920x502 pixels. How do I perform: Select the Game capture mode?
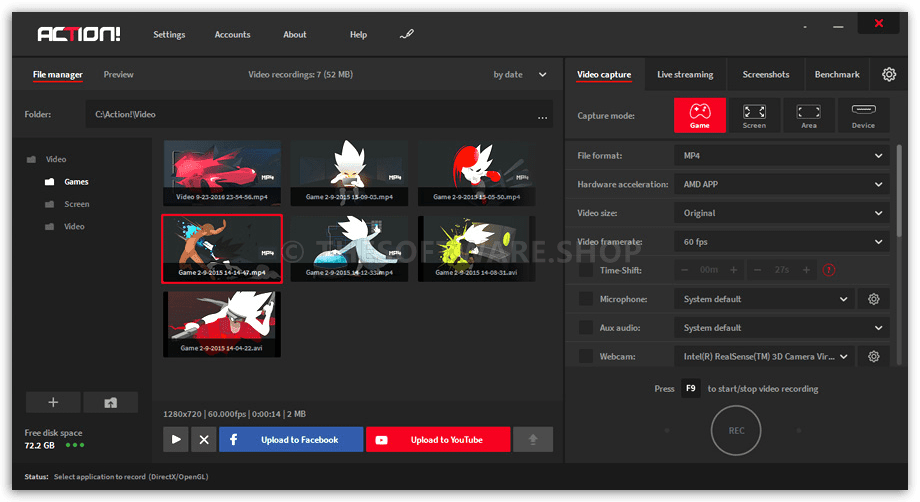(x=699, y=115)
